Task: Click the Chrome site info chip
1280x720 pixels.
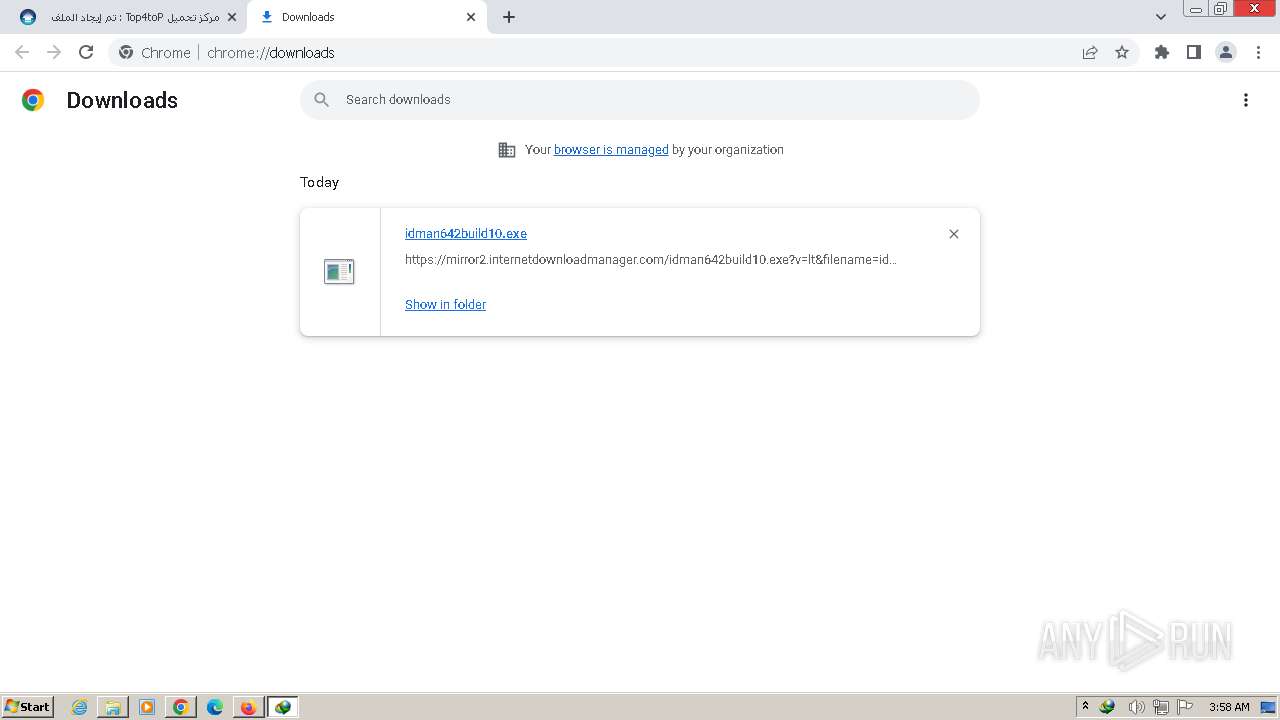Action: pyautogui.click(x=154, y=53)
